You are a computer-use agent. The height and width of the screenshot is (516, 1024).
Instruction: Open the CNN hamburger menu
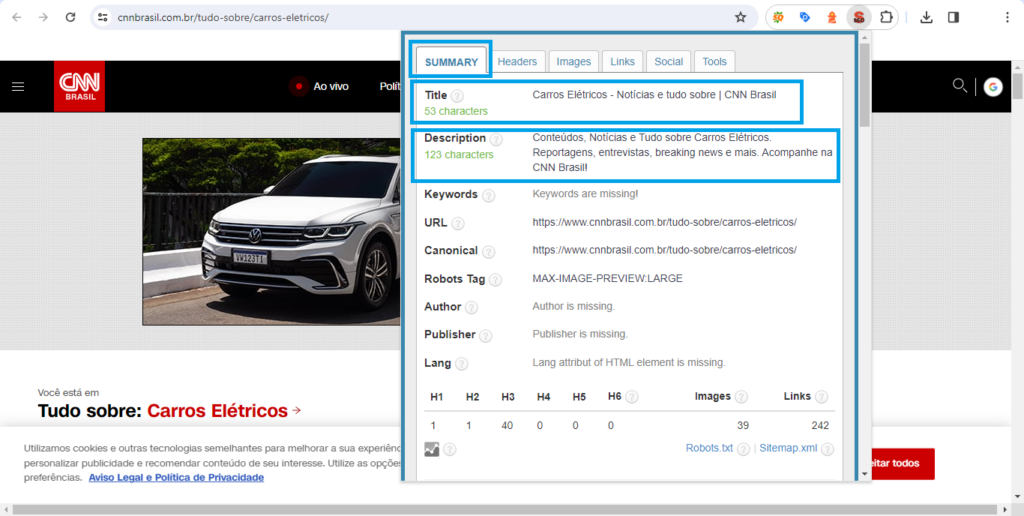tap(18, 86)
